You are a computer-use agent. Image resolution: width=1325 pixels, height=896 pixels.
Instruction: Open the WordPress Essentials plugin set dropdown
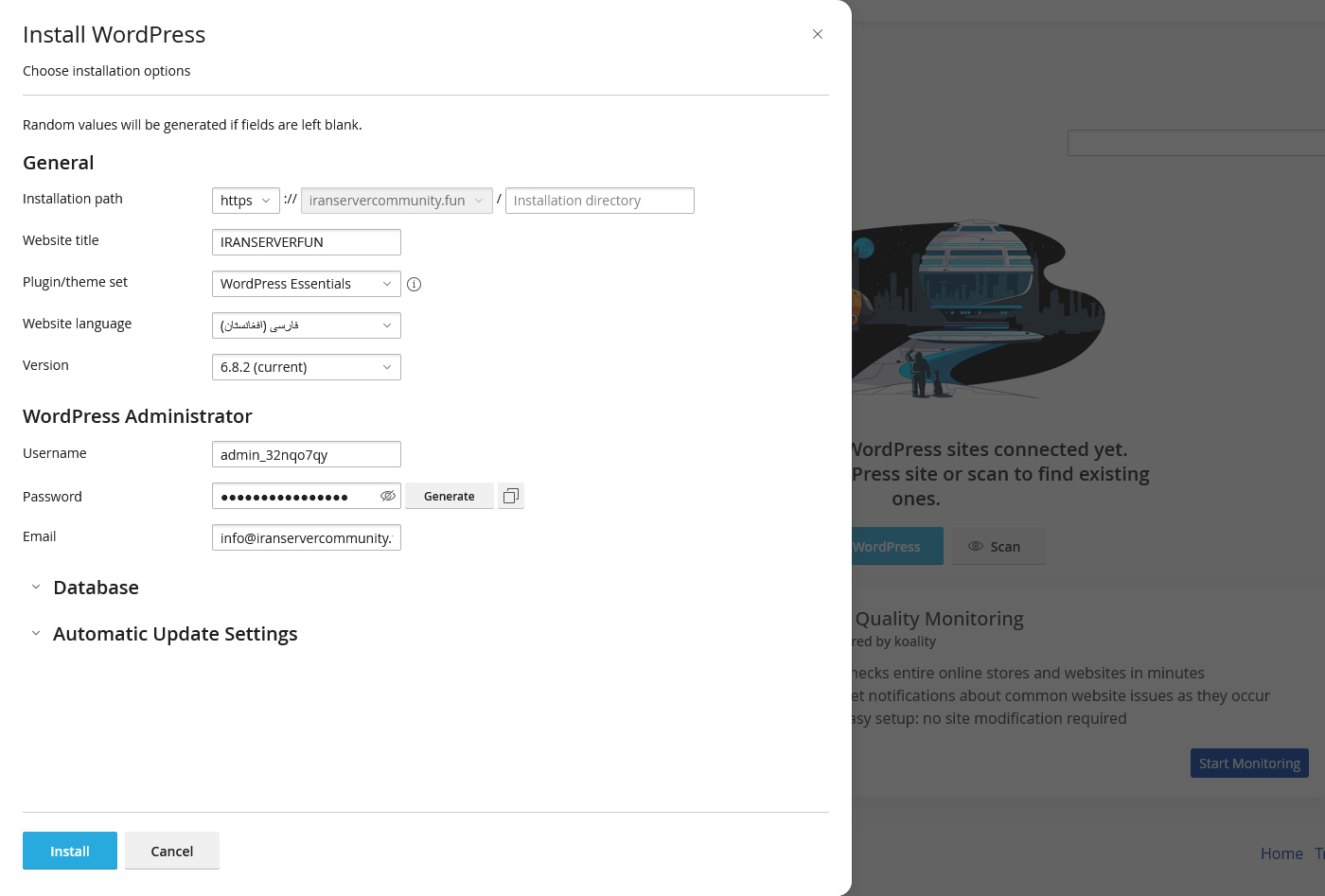pos(306,284)
